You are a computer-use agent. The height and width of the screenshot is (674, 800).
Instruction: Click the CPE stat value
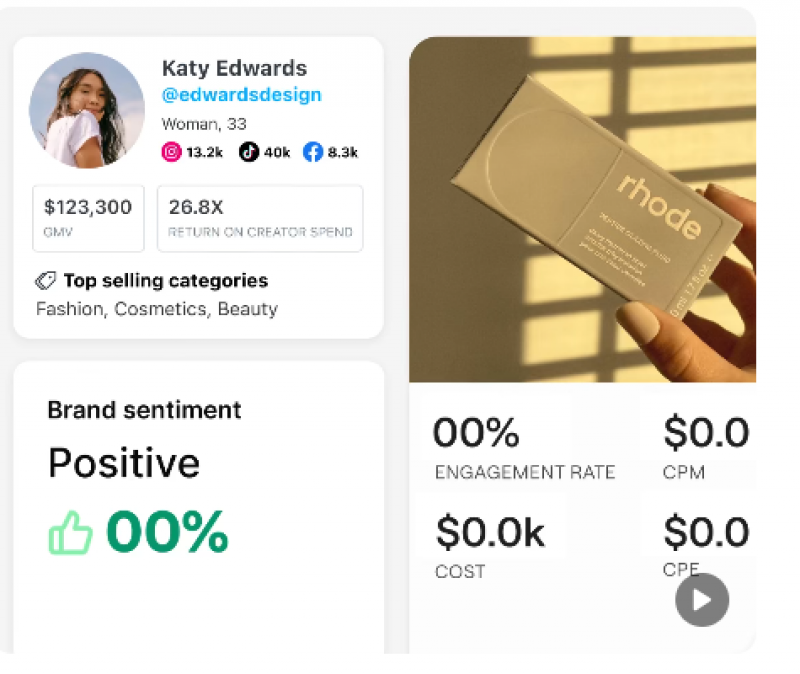pos(705,533)
